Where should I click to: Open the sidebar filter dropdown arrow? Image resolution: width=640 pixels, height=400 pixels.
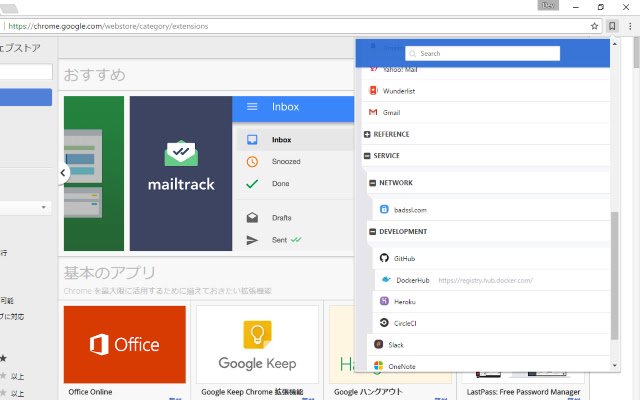pyautogui.click(x=43, y=207)
